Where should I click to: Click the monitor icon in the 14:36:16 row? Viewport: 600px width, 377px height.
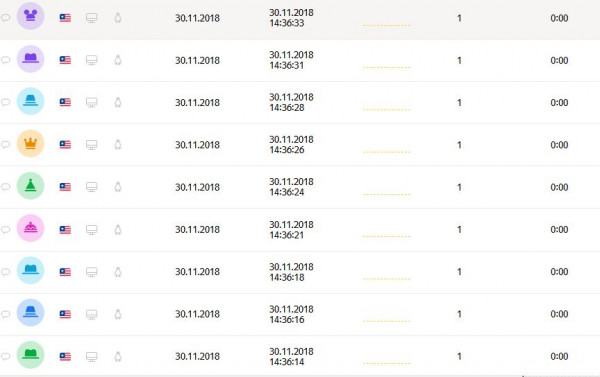tap(91, 314)
